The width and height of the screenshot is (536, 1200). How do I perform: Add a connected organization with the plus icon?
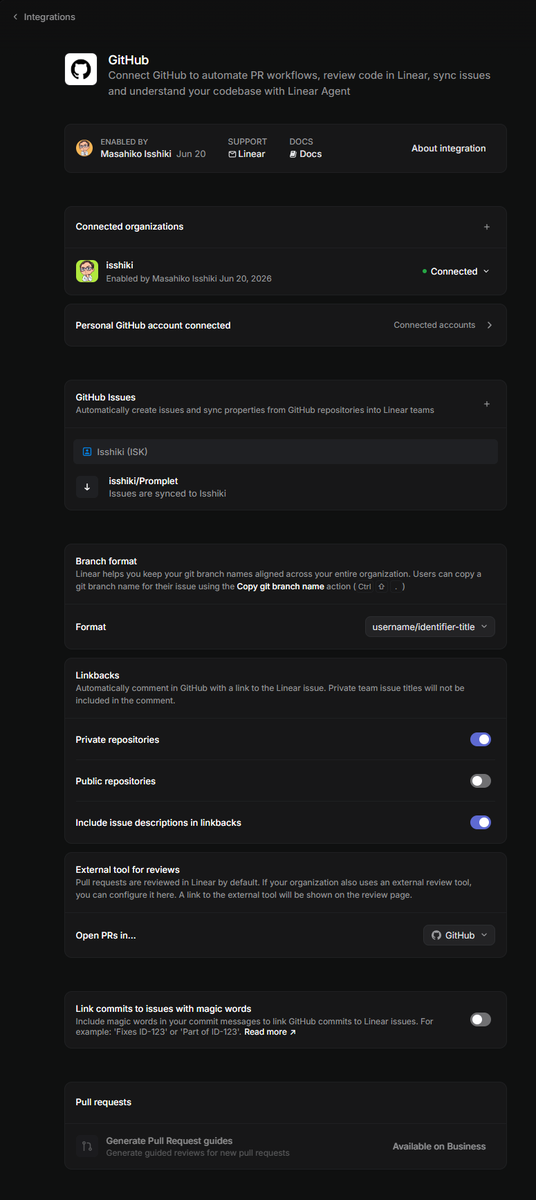[x=487, y=227]
